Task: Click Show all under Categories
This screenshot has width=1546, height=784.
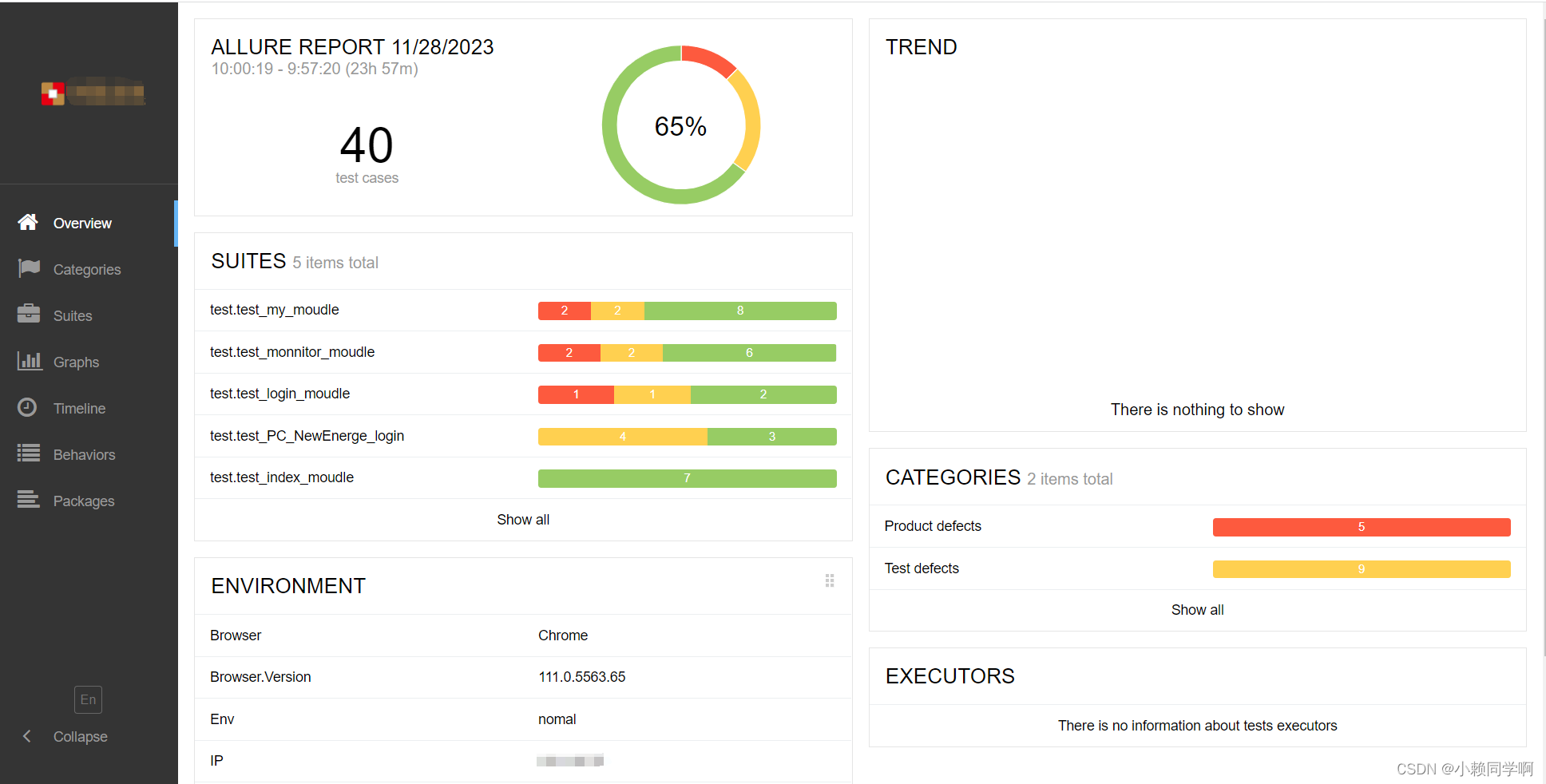Action: tap(1197, 610)
